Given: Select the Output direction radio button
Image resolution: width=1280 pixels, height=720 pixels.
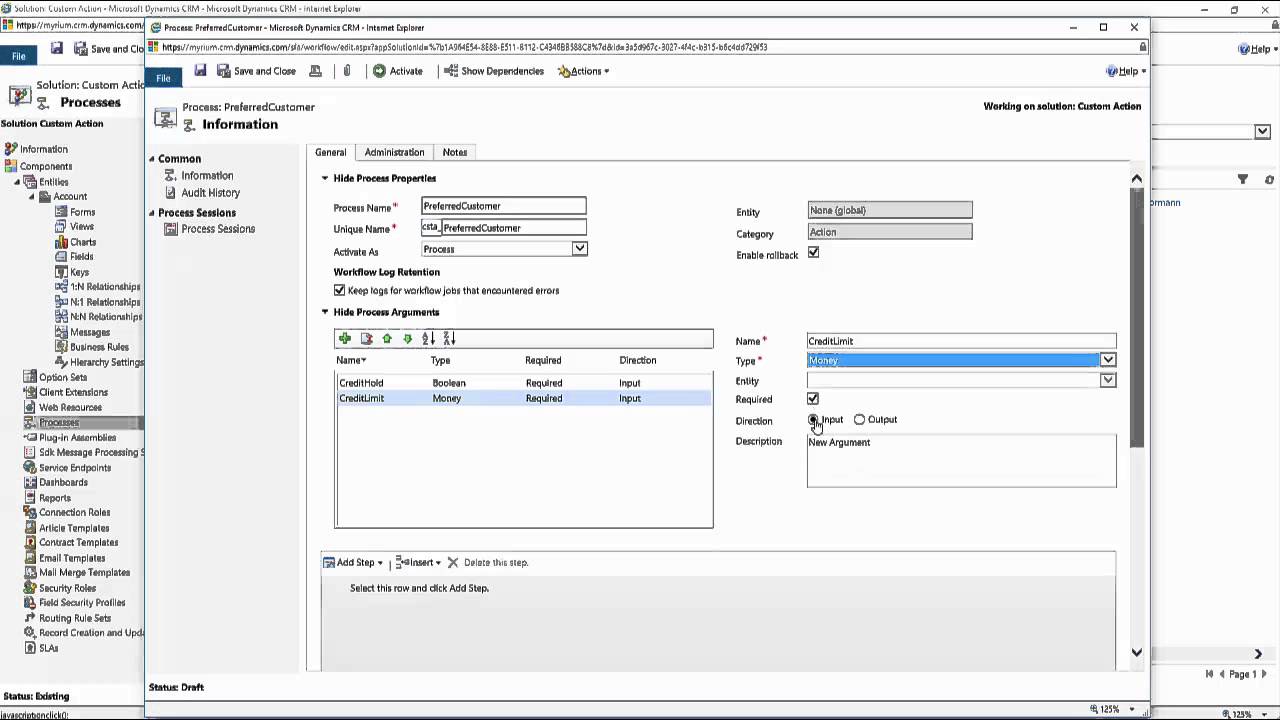Looking at the screenshot, I should (859, 420).
